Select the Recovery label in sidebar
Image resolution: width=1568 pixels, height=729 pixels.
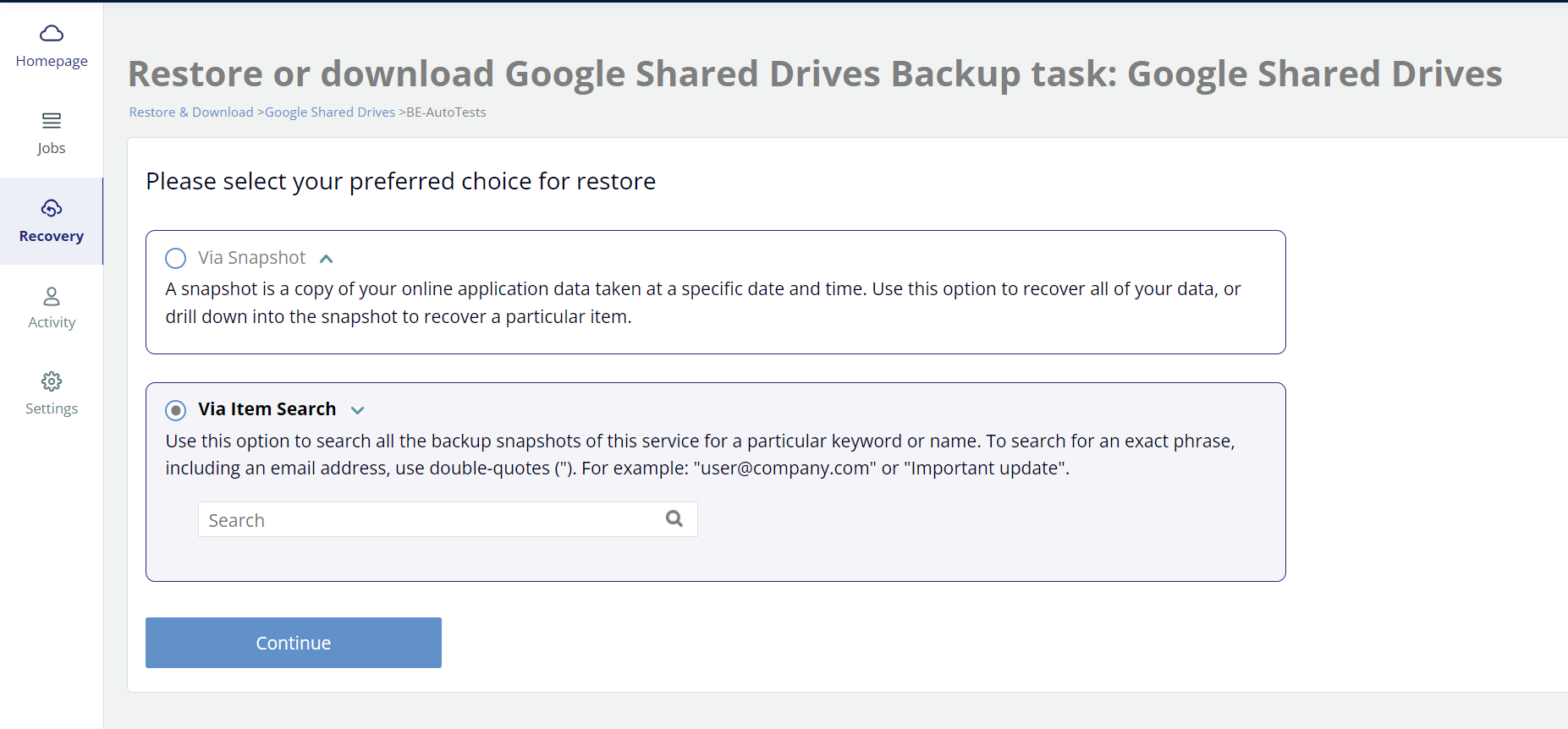click(x=52, y=236)
